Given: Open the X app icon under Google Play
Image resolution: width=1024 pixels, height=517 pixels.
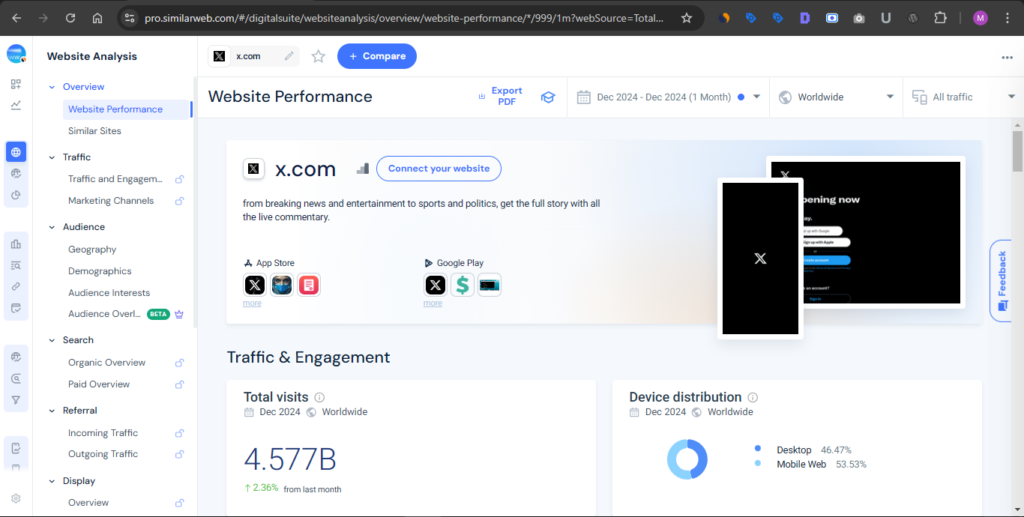Looking at the screenshot, I should [436, 285].
